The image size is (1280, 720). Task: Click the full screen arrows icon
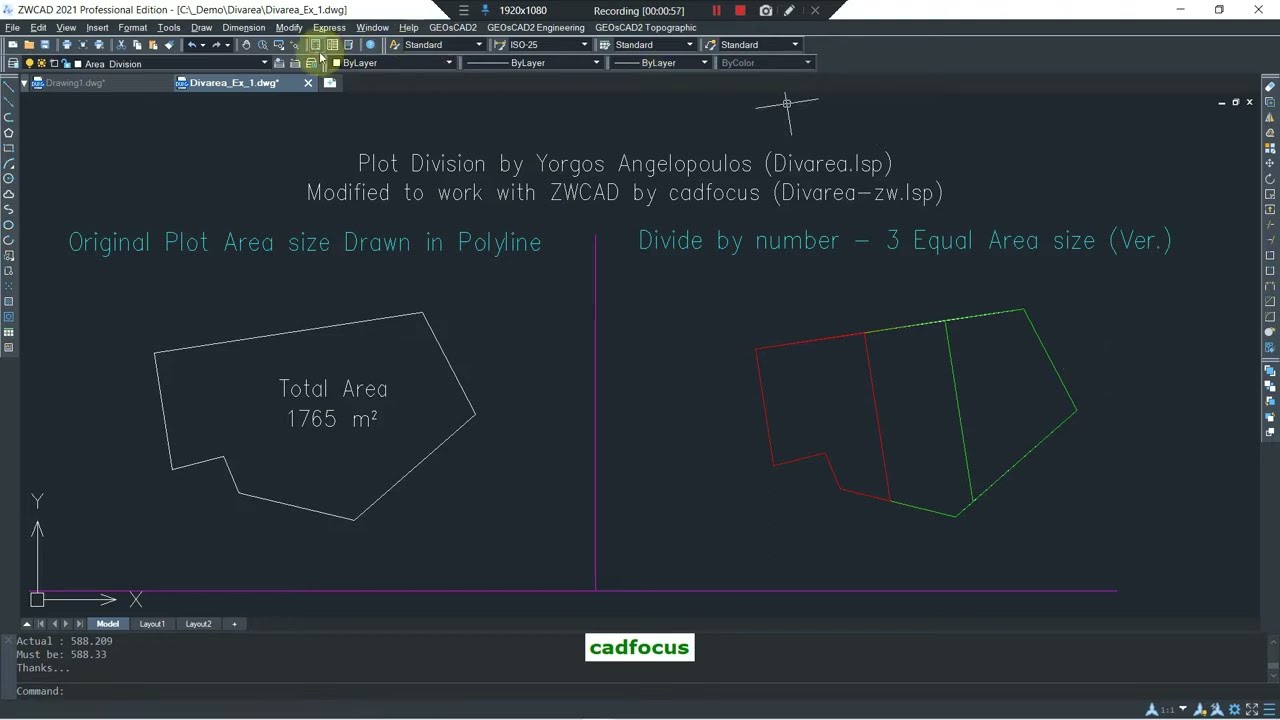pyautogui.click(x=1252, y=710)
